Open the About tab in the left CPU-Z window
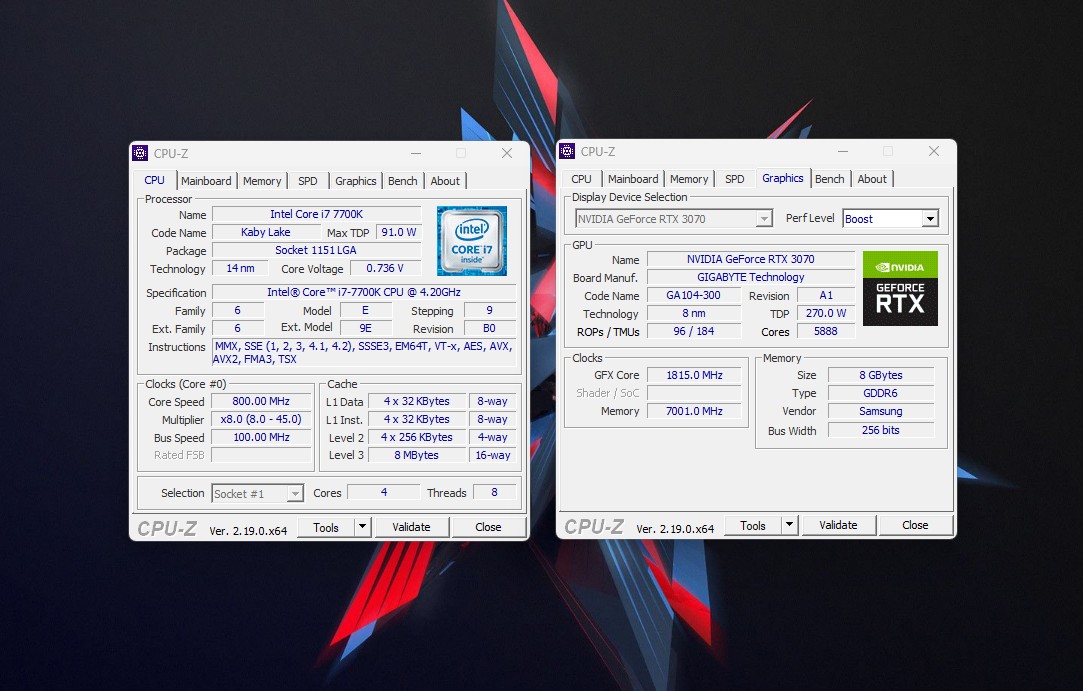 [x=445, y=181]
